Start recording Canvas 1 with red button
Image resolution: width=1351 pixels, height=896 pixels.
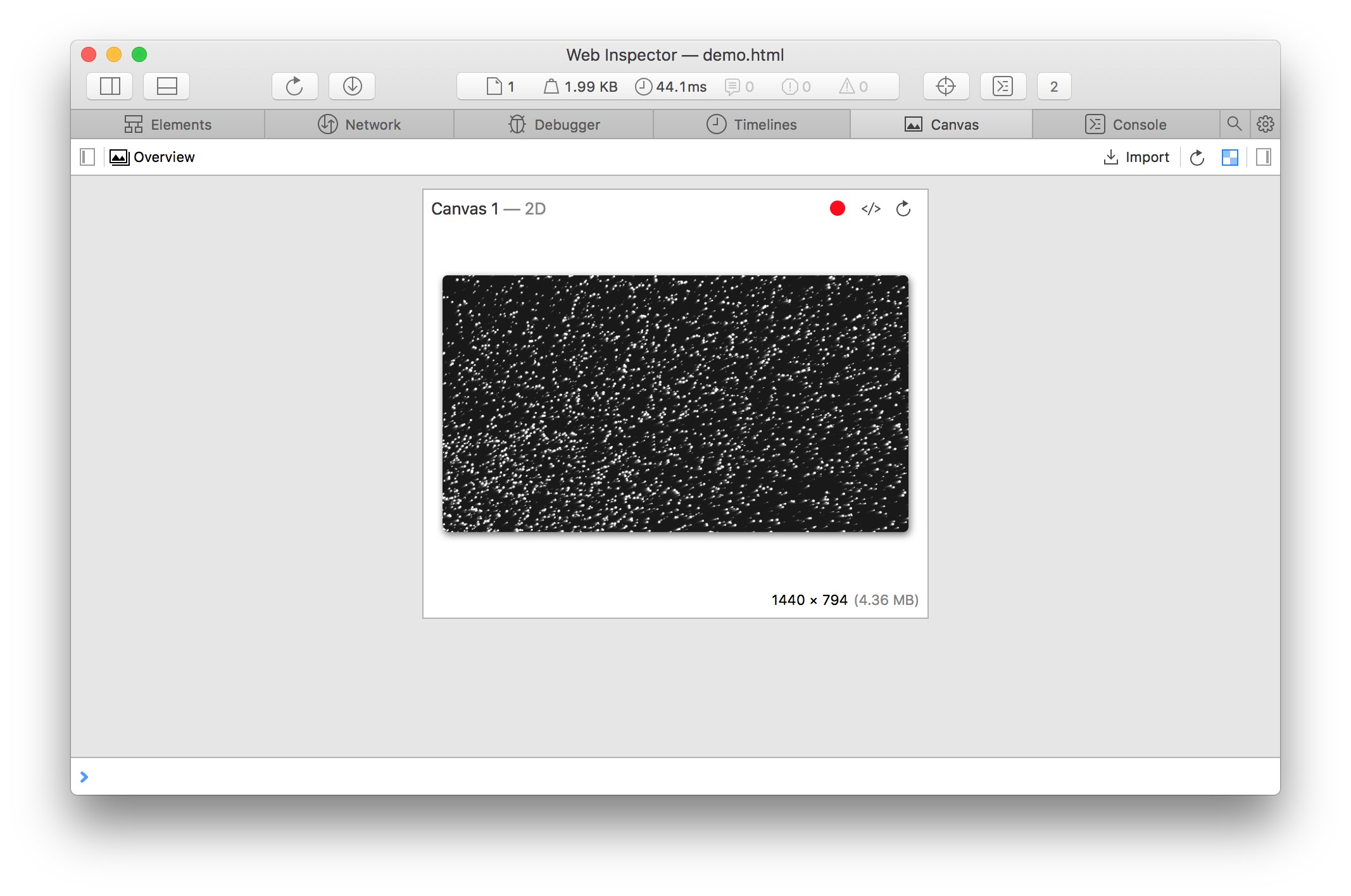pos(837,208)
